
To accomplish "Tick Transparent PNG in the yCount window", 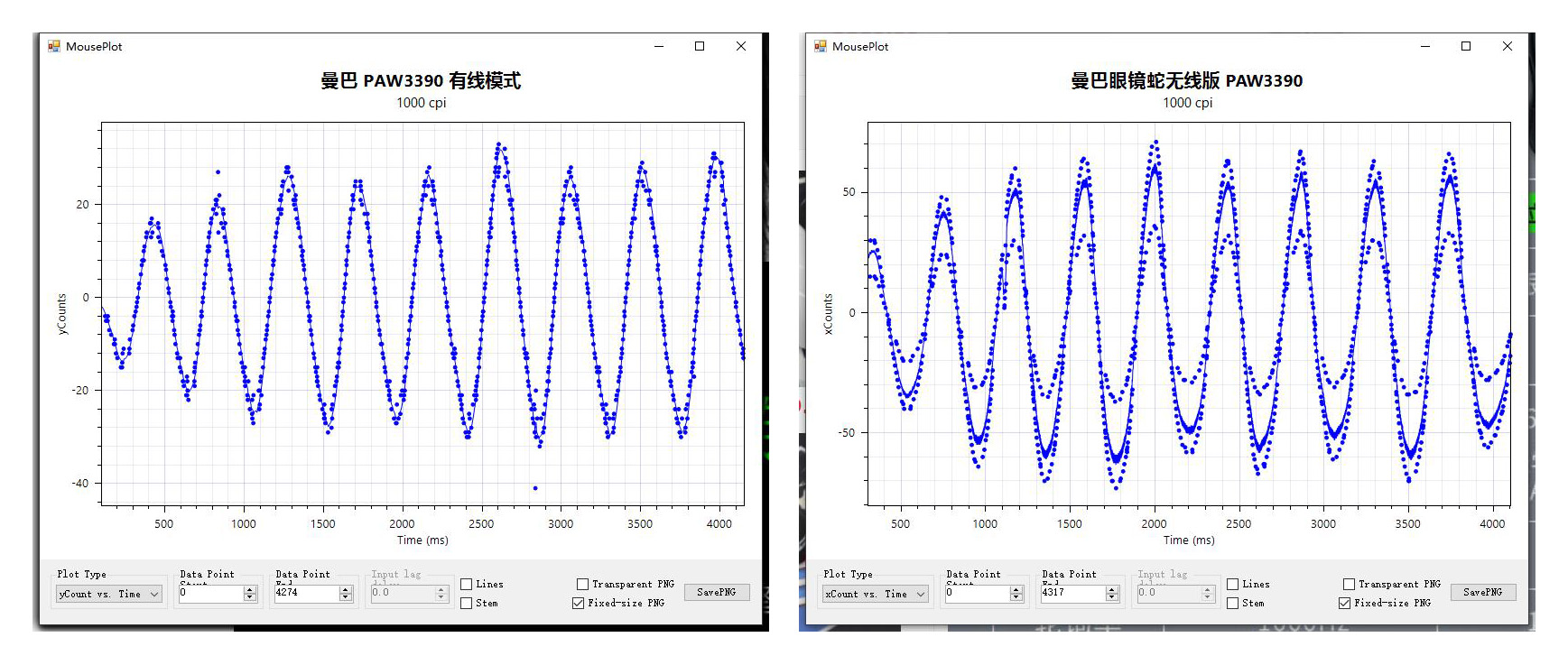I will pos(582,585).
